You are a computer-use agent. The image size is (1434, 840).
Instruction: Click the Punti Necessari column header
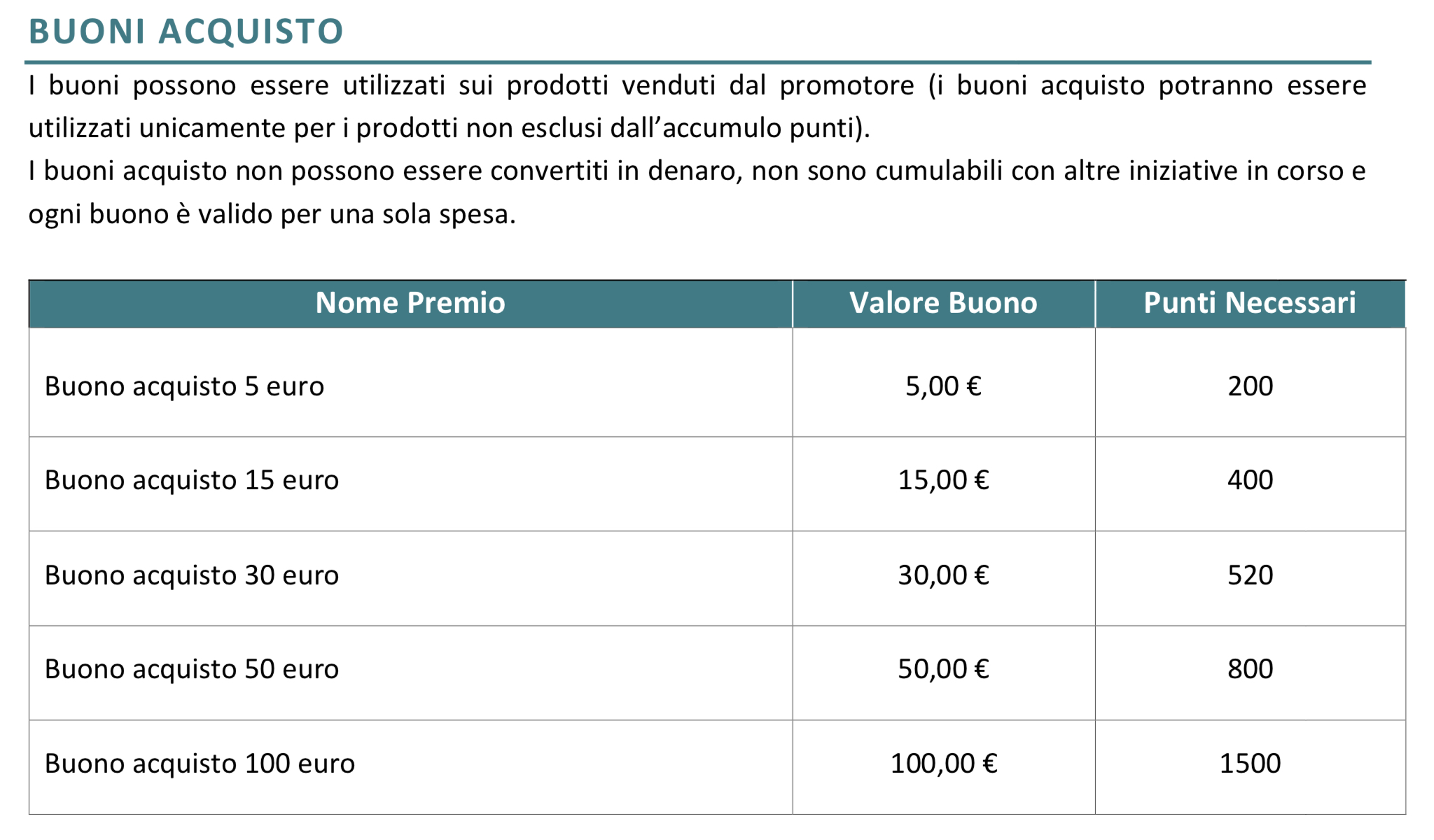(1249, 303)
